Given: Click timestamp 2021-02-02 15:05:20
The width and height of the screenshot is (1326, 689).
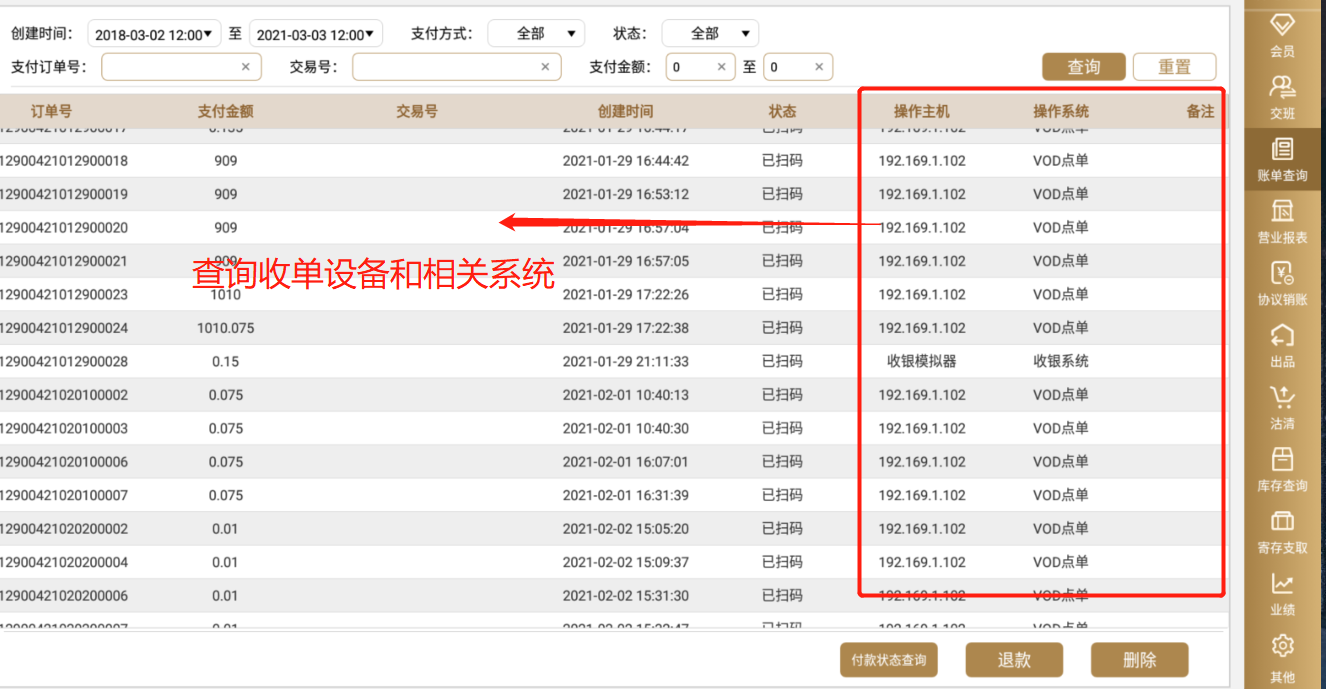Looking at the screenshot, I should click(x=626, y=529).
